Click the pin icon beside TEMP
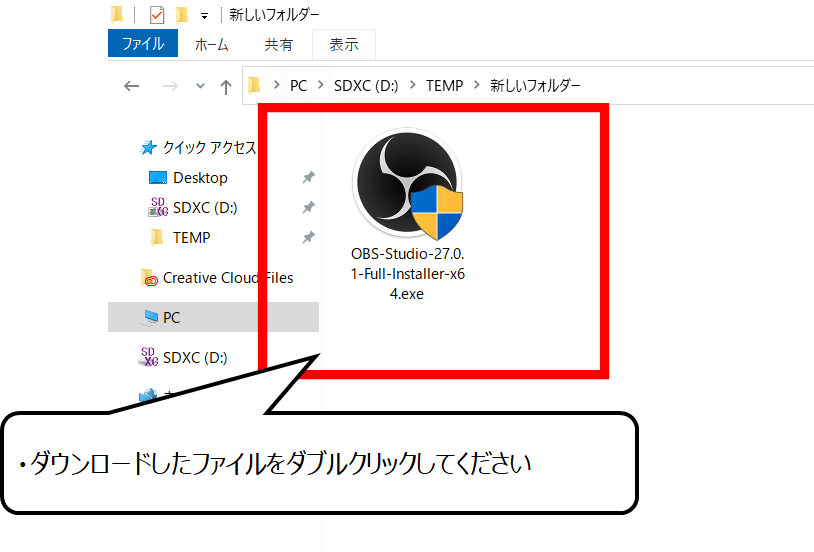 [x=309, y=238]
